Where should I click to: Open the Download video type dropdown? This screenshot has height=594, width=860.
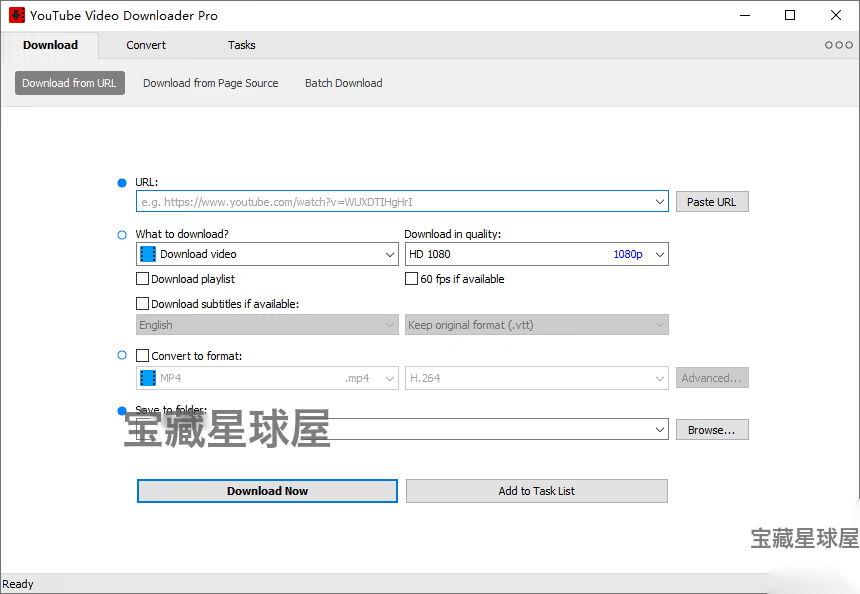[x=267, y=254]
